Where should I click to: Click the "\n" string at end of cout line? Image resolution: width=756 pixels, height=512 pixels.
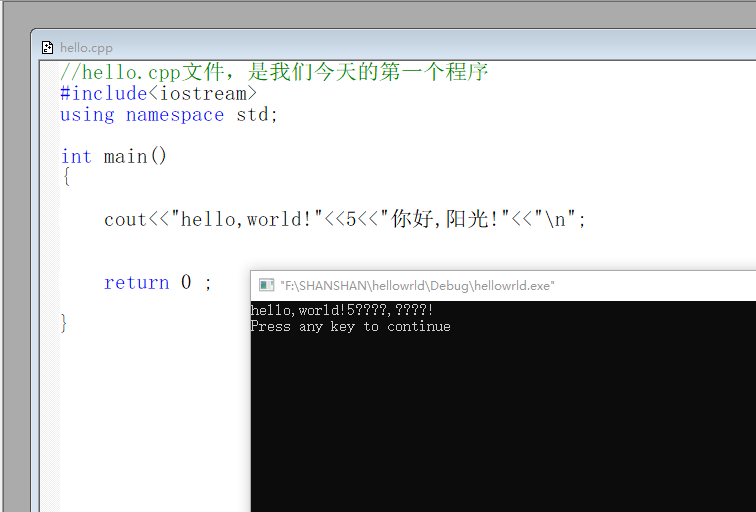pyautogui.click(x=554, y=219)
